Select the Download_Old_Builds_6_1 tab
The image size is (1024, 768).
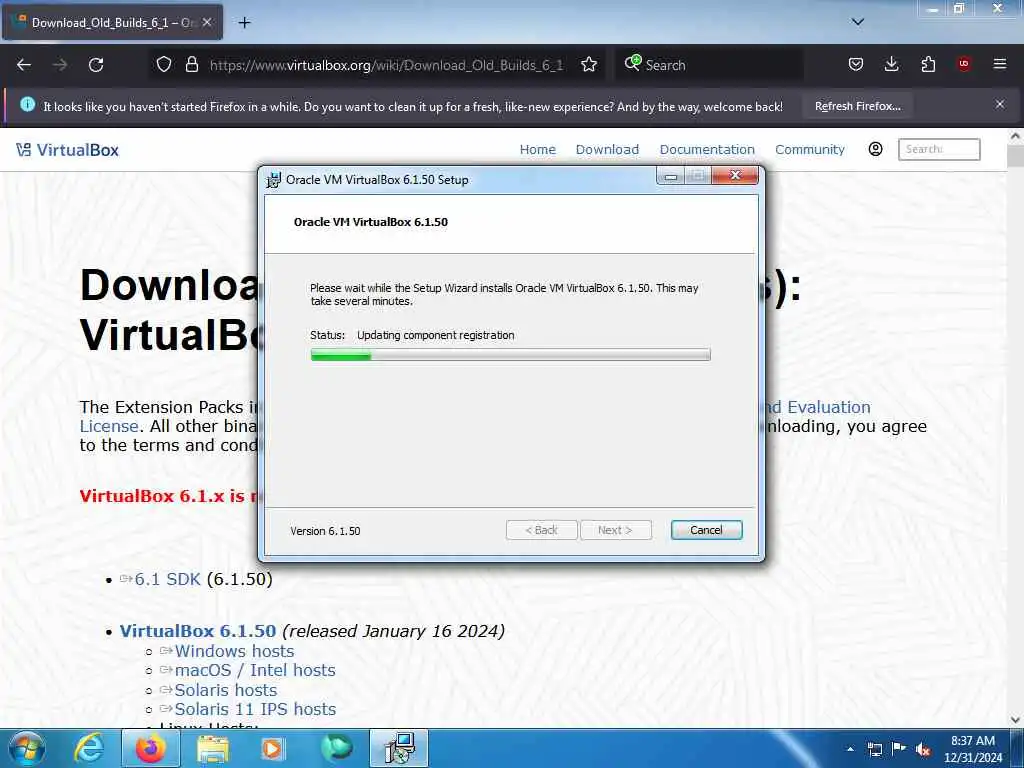[x=112, y=23]
